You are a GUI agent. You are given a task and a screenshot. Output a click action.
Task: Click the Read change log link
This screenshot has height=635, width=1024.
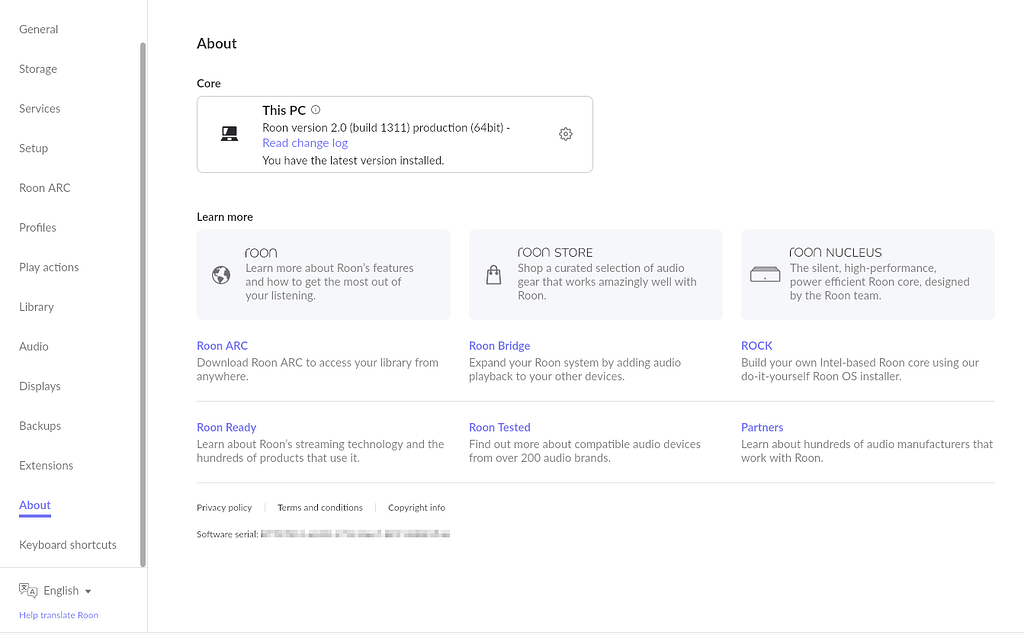point(305,143)
